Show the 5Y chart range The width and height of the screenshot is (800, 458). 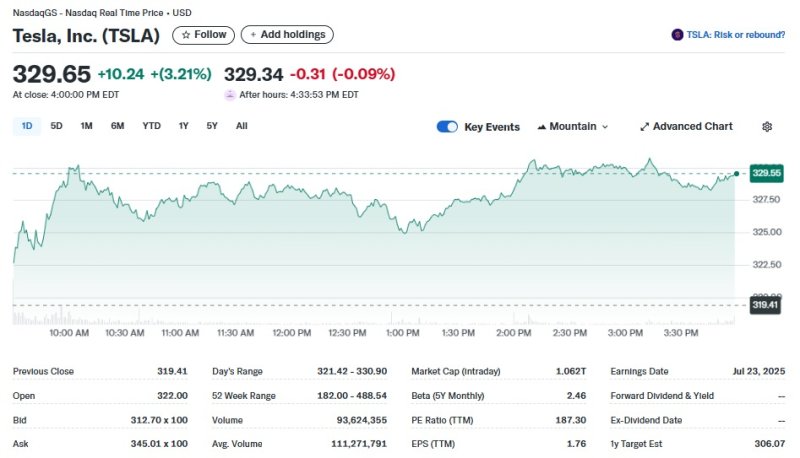(212, 126)
